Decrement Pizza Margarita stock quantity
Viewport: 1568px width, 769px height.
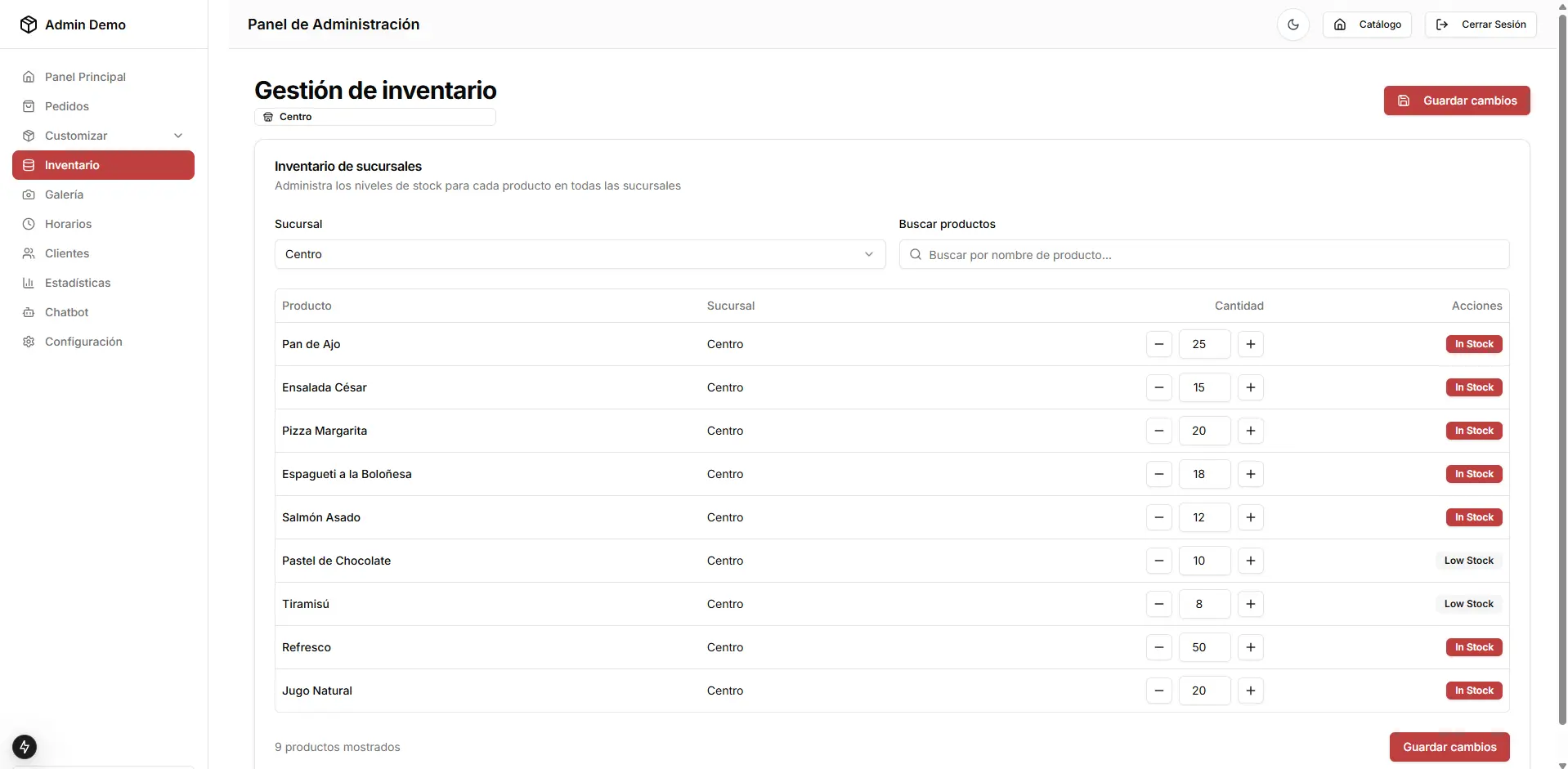click(x=1158, y=431)
